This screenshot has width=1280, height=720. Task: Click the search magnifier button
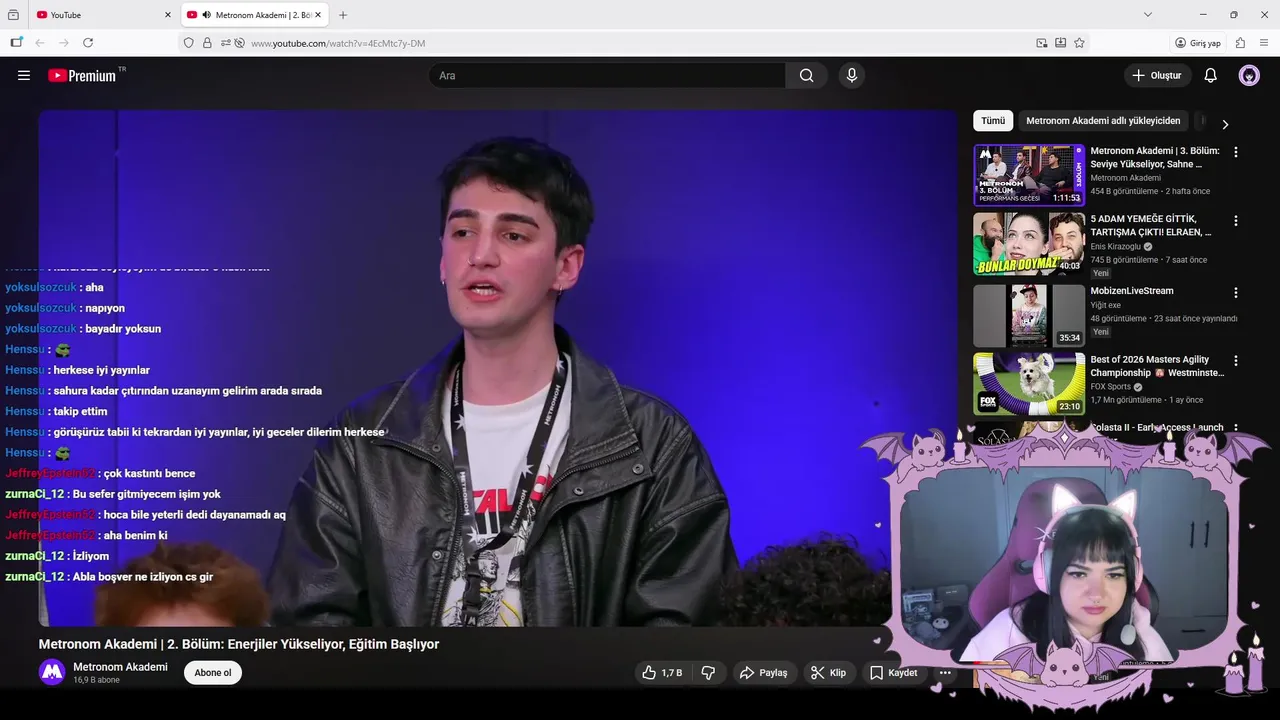[807, 75]
